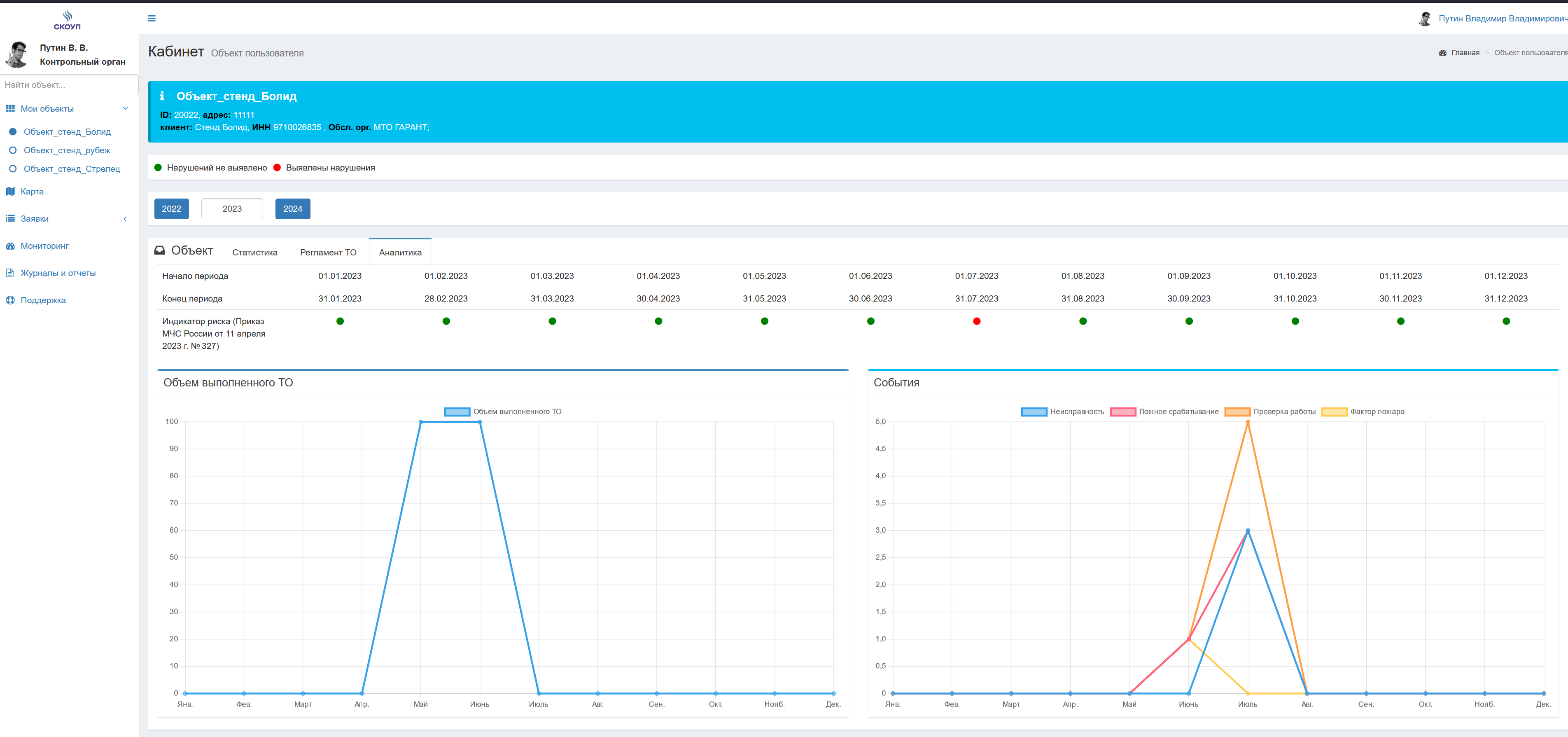The image size is (1568, 737).
Task: Click the Журналы и отчеты document icon
Action: (10, 273)
